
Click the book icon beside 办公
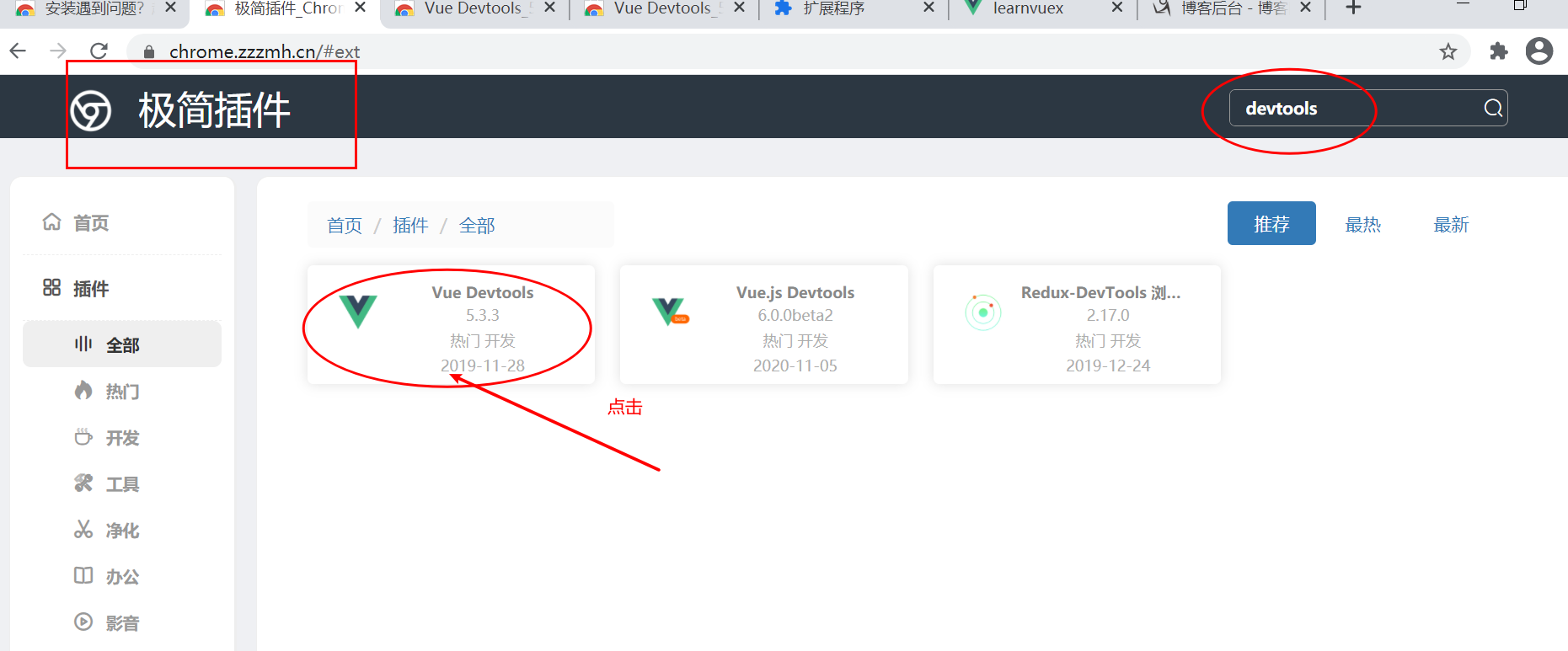pos(83,575)
